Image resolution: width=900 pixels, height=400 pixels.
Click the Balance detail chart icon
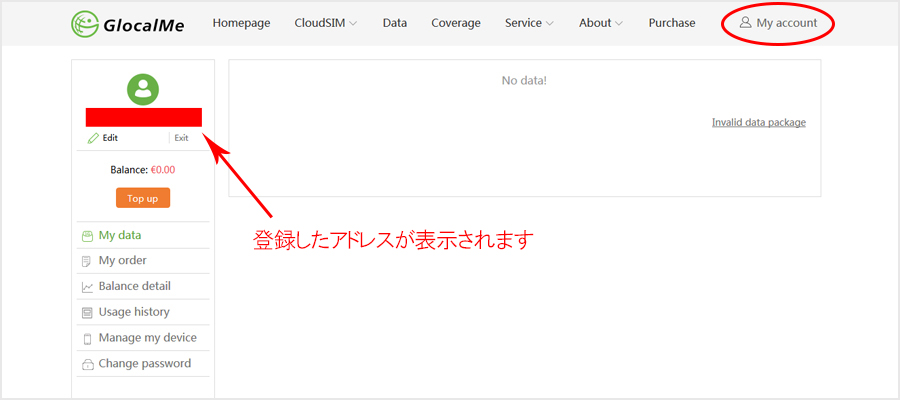coord(87,287)
